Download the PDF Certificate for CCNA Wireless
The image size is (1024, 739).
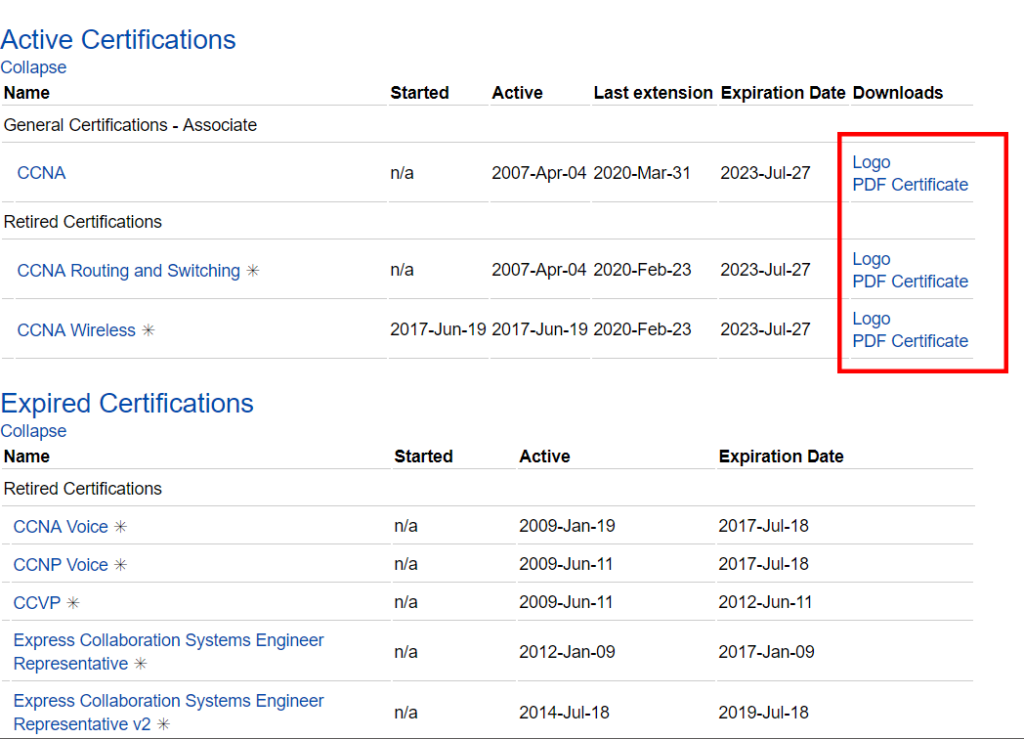pyautogui.click(x=910, y=340)
